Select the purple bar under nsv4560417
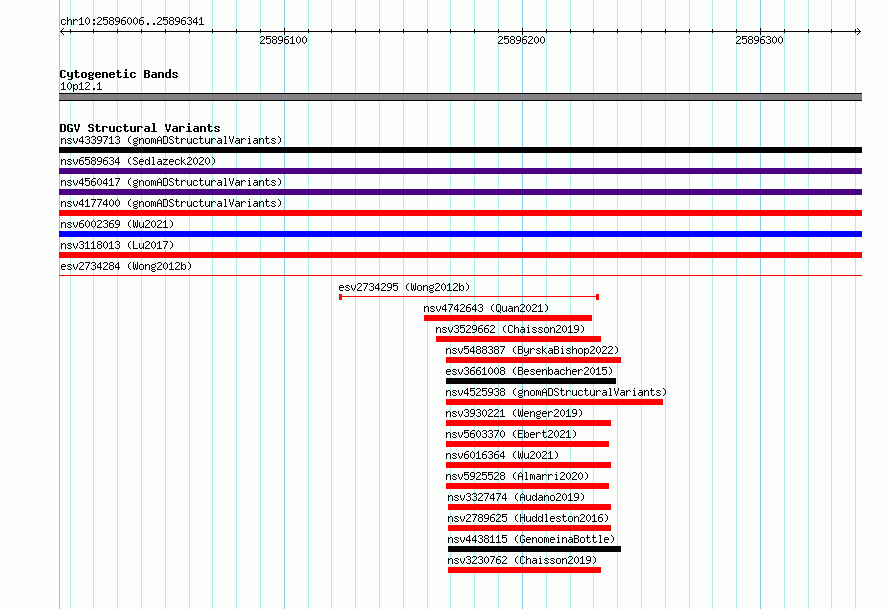 pyautogui.click(x=460, y=192)
